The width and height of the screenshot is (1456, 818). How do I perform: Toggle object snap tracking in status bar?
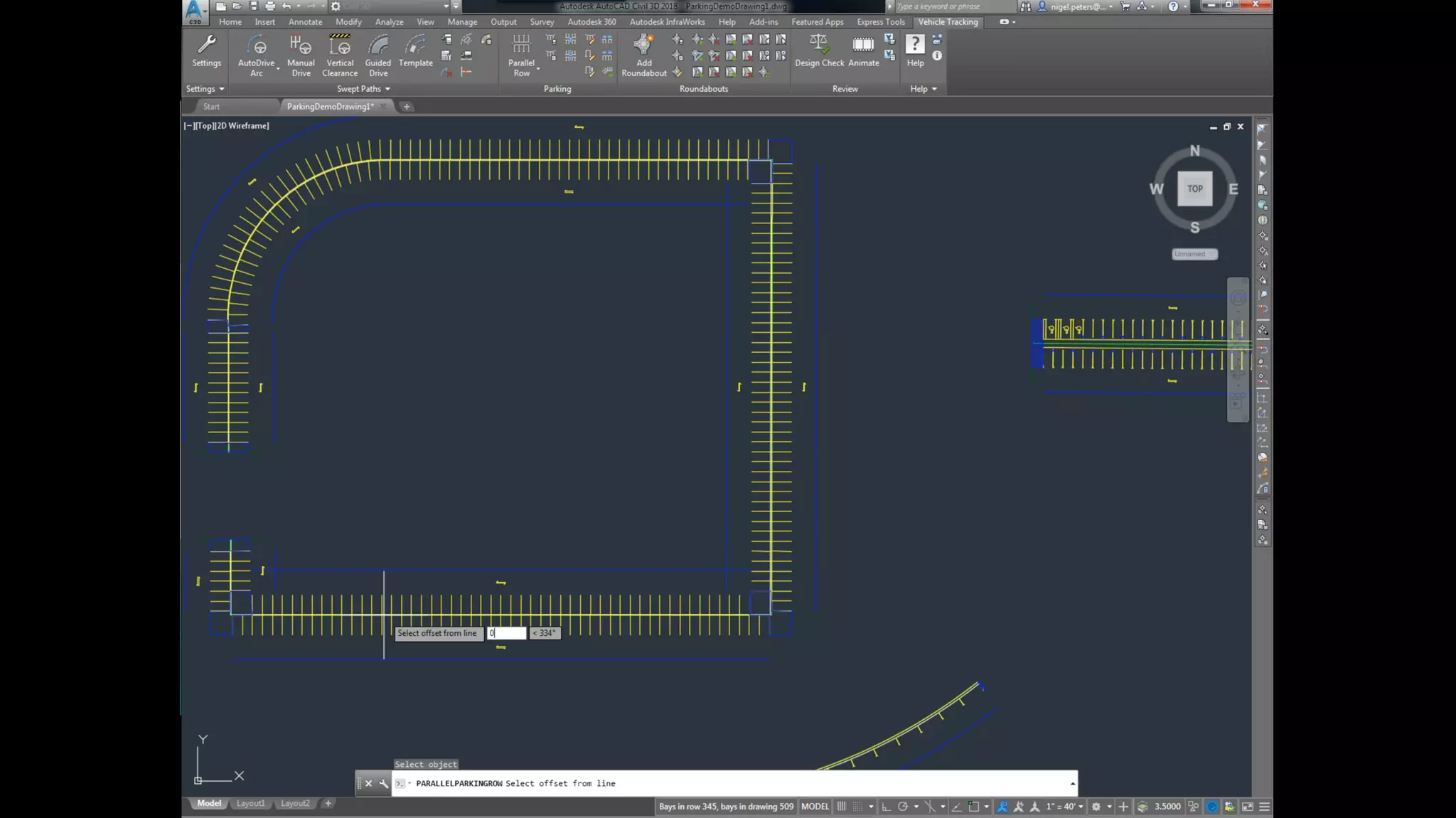click(x=956, y=806)
